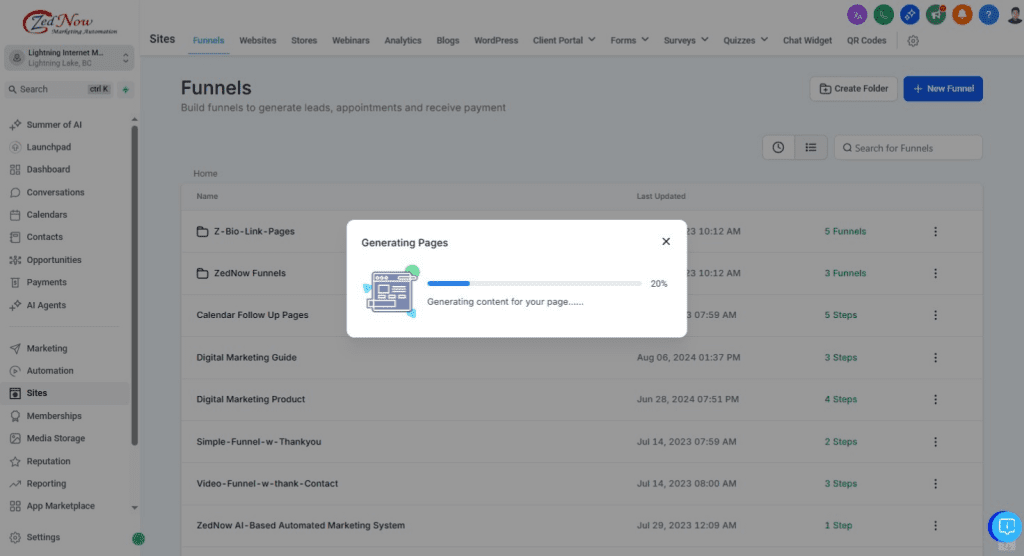Click the page generation progress bar
This screenshot has height=556, width=1024.
click(534, 284)
